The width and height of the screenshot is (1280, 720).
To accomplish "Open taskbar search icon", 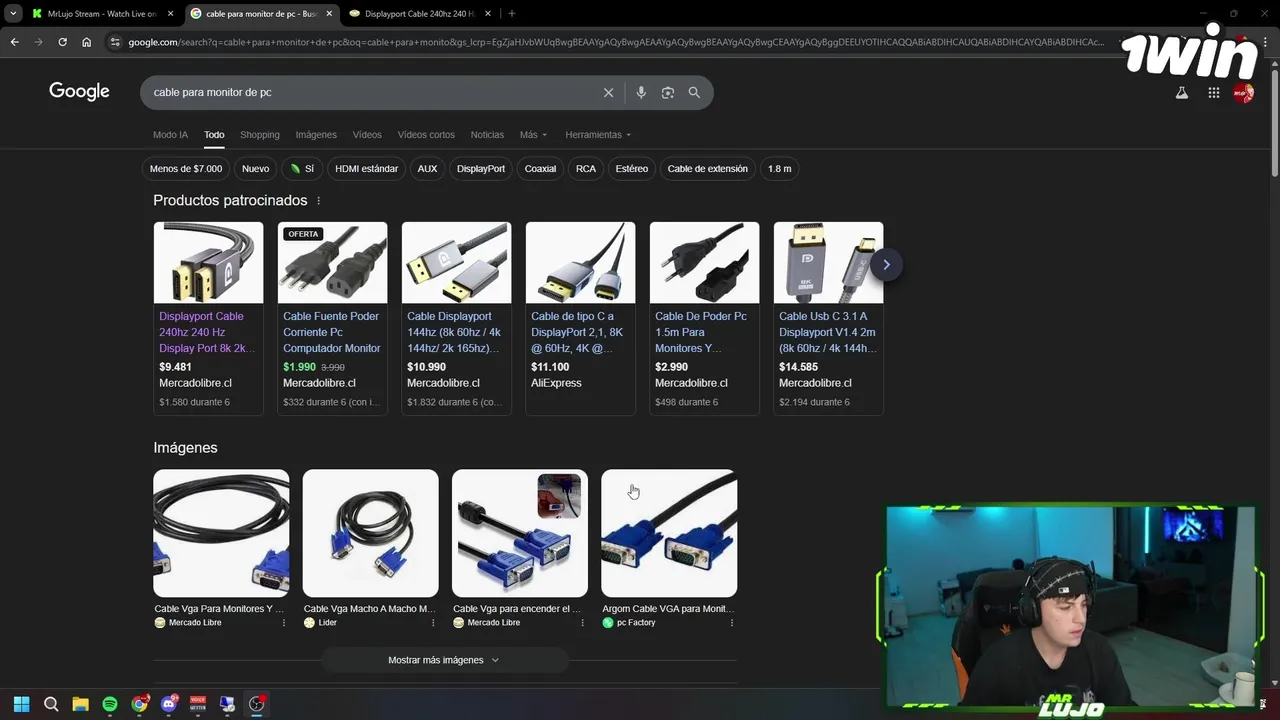I will click(51, 704).
